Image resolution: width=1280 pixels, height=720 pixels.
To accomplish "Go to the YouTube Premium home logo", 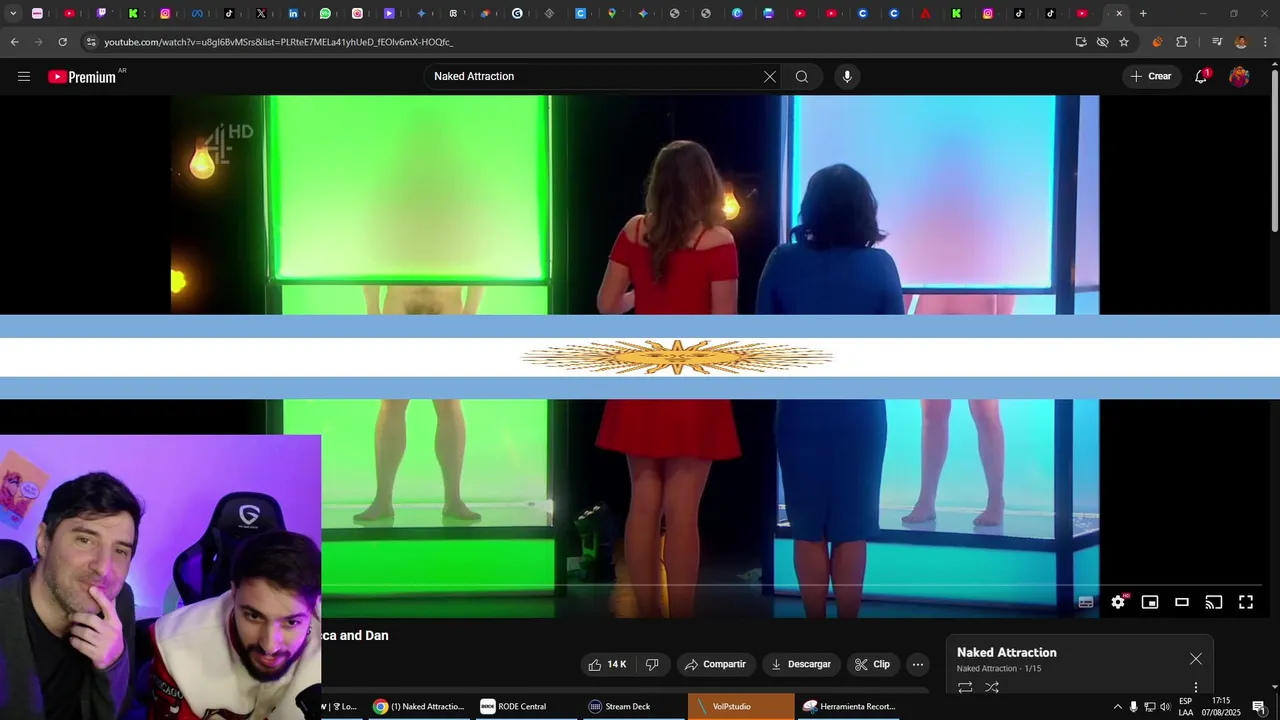I will tap(83, 77).
